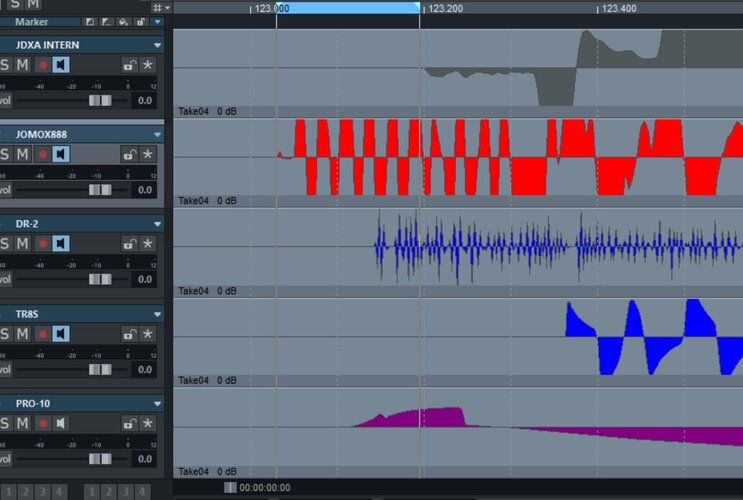Select the JDXA INTERN track name

[47, 45]
